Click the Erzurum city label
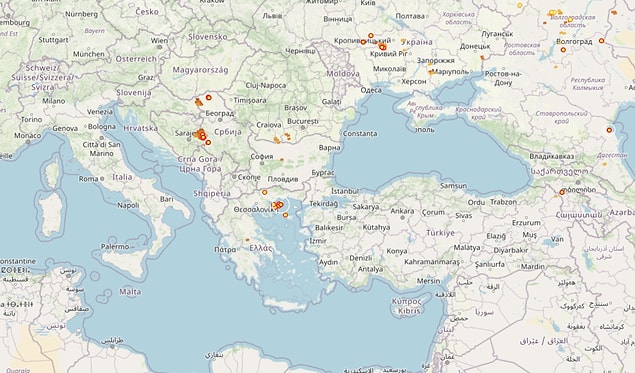Viewport: 635px width, 373px height. click(x=526, y=223)
